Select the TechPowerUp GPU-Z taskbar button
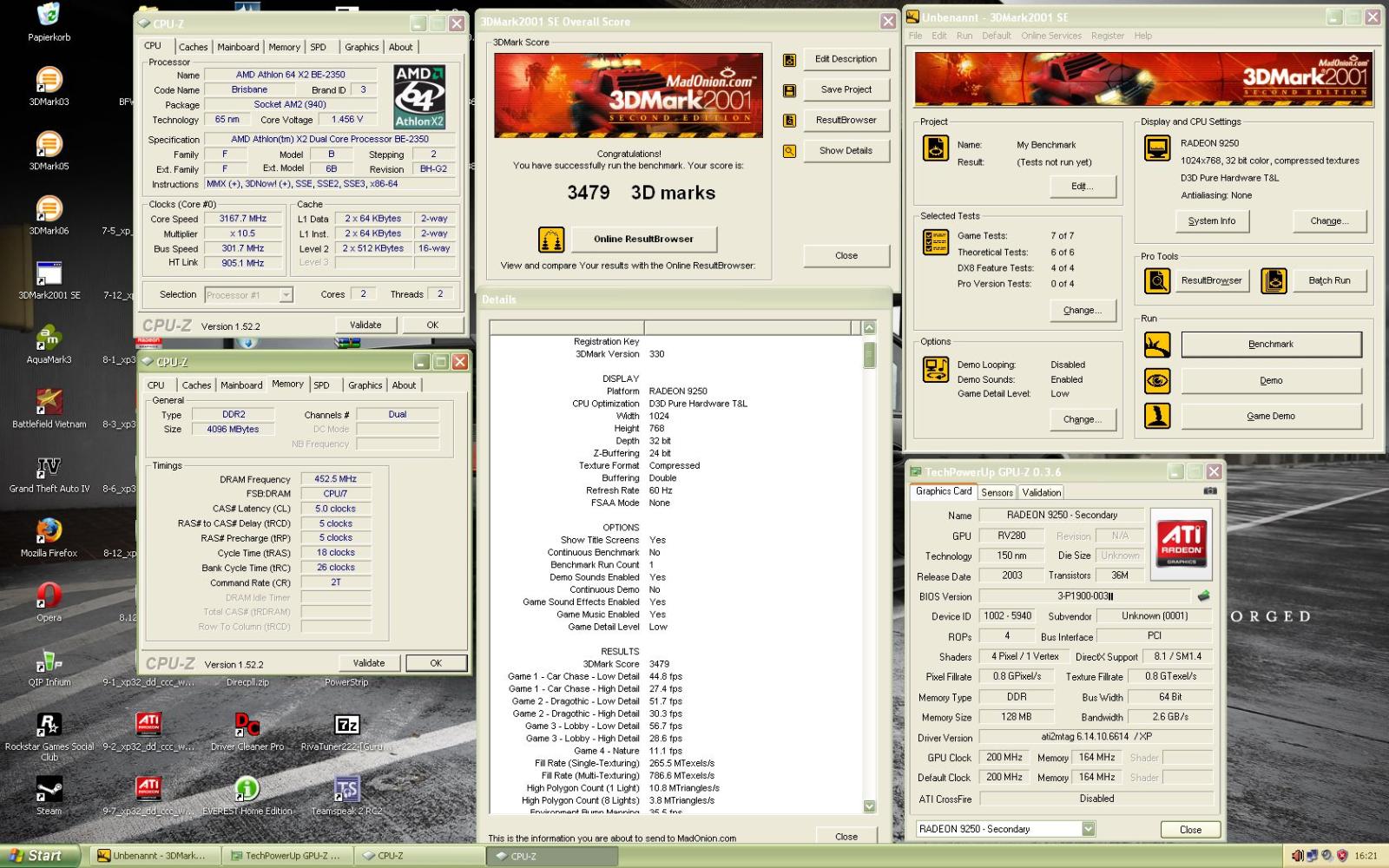This screenshot has height=868, width=1389. 286,856
